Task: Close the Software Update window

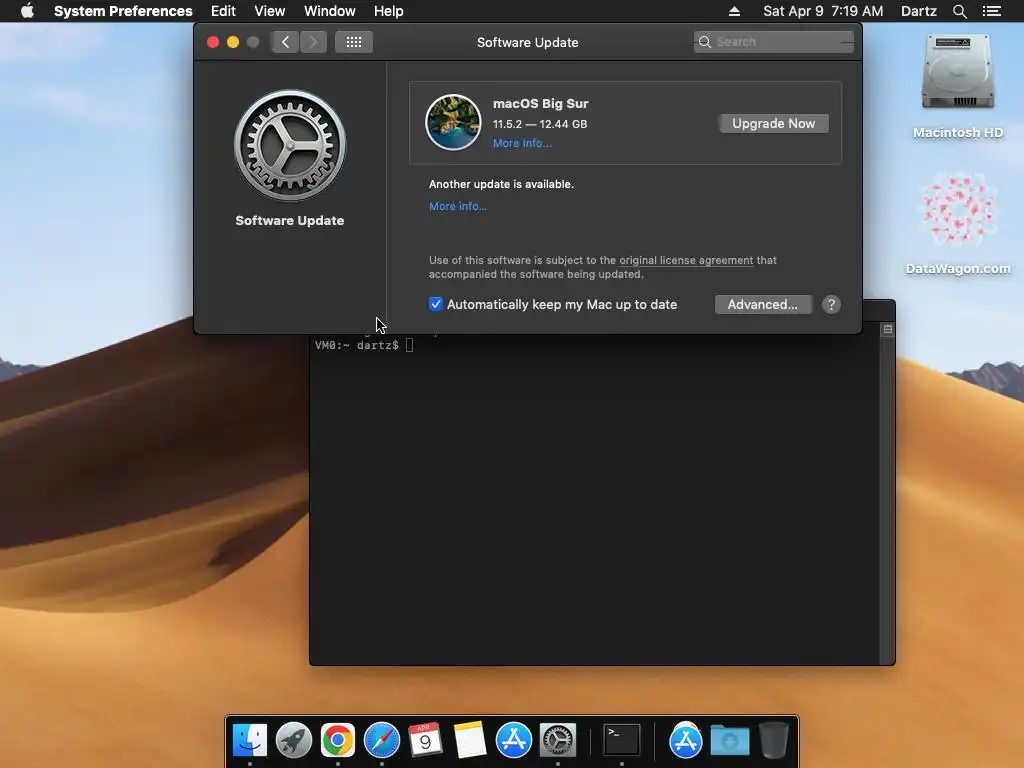Action: [x=213, y=42]
